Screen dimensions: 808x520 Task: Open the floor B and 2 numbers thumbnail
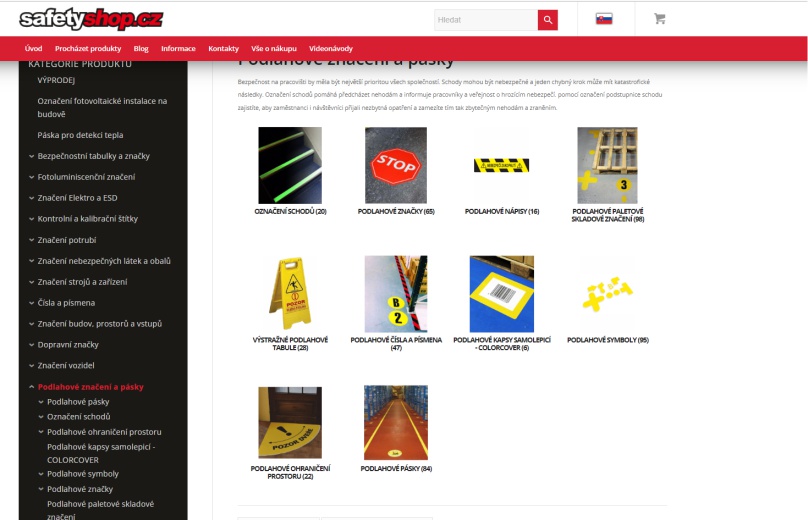(x=396, y=294)
